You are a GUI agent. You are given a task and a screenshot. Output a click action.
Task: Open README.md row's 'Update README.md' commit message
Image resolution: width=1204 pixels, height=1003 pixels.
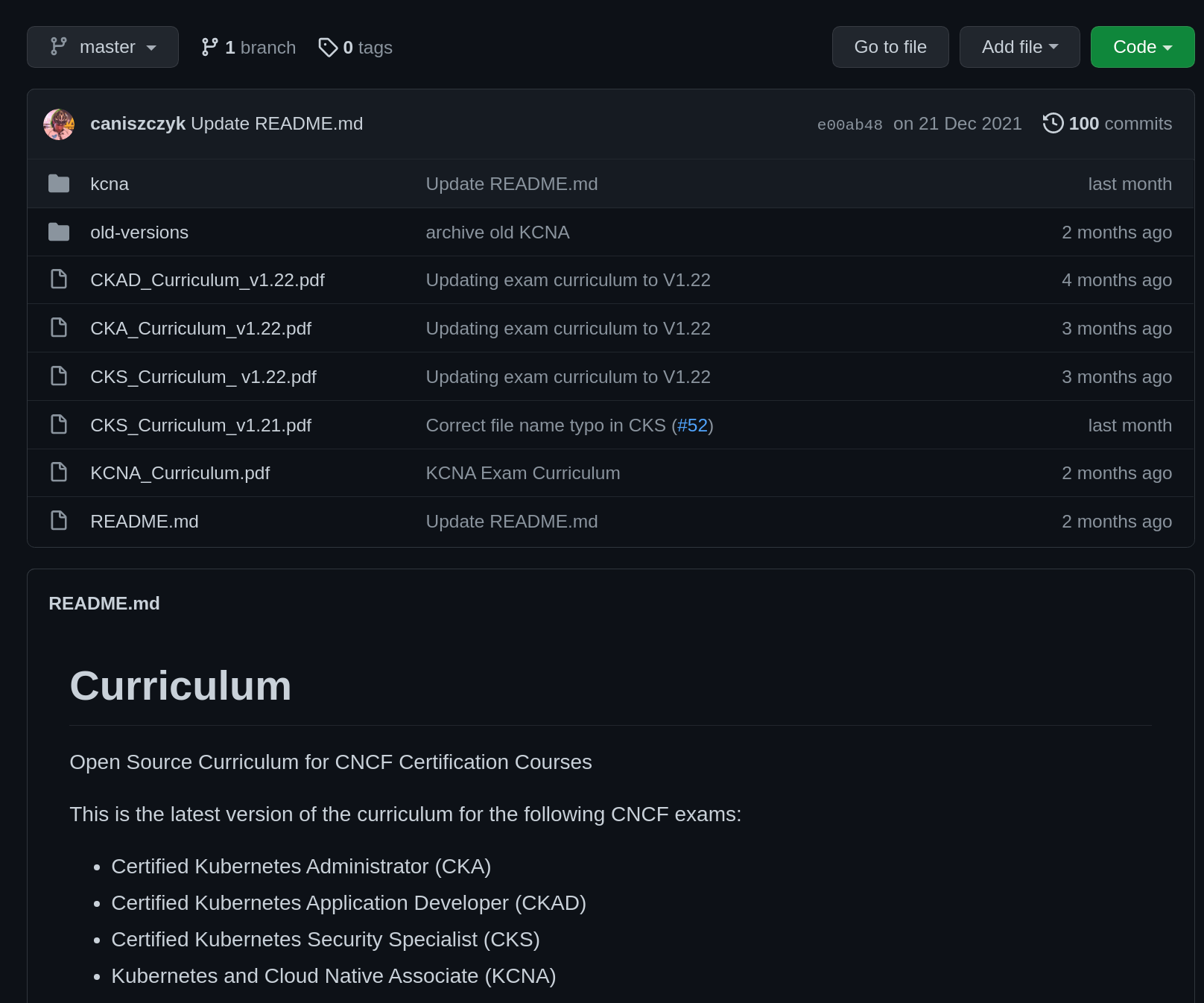(512, 522)
